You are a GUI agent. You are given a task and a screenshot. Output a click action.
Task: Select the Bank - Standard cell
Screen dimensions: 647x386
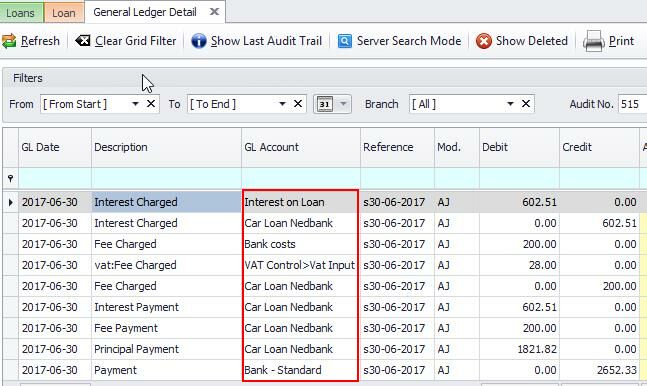[x=300, y=370]
